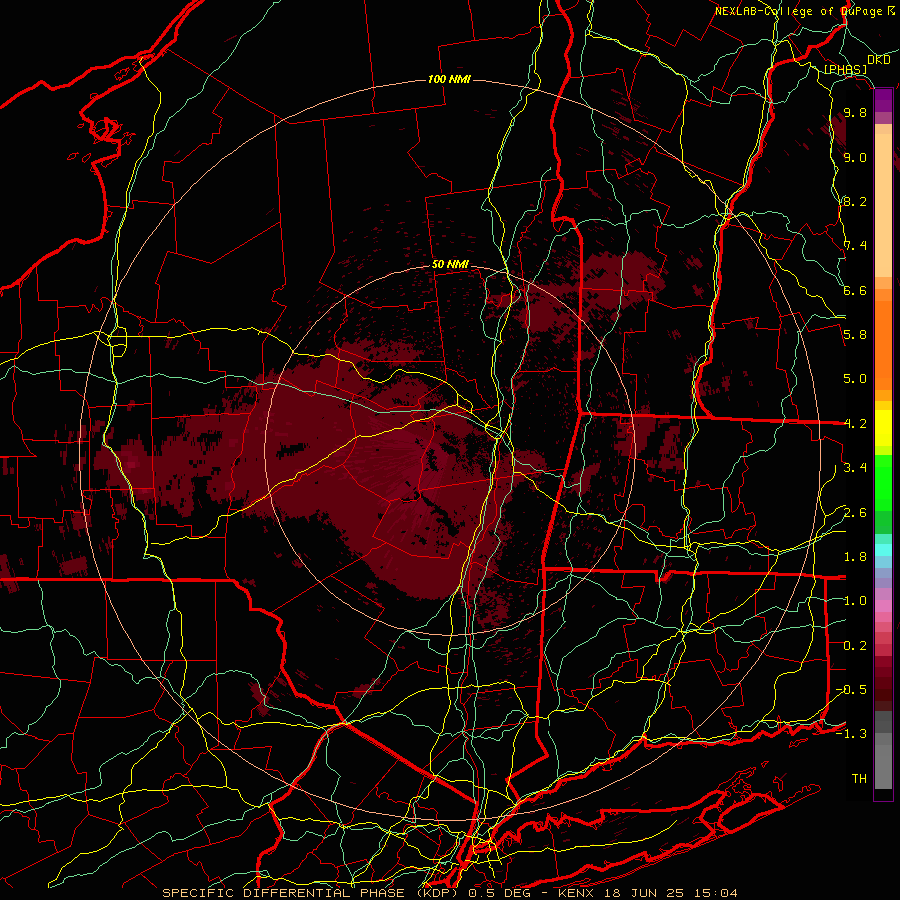Screen dimensions: 900x900
Task: Click the 7.4 scale value
Action: coord(855,246)
